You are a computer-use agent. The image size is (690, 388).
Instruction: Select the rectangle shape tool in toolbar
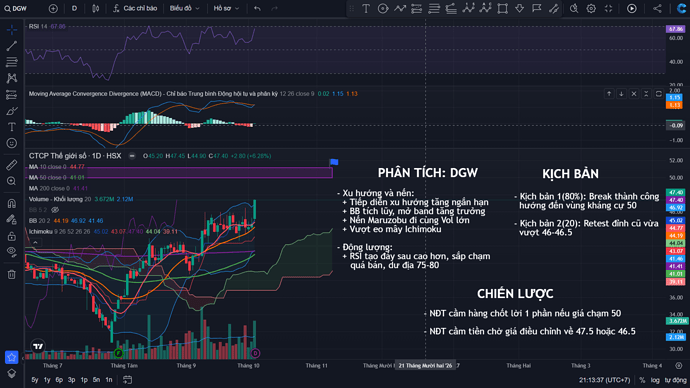tap(502, 8)
